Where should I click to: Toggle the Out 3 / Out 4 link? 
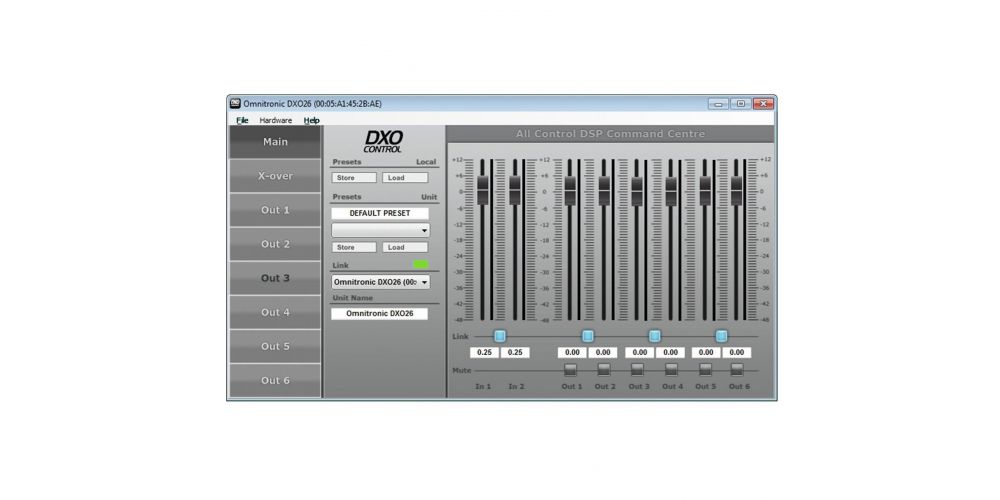(x=654, y=336)
